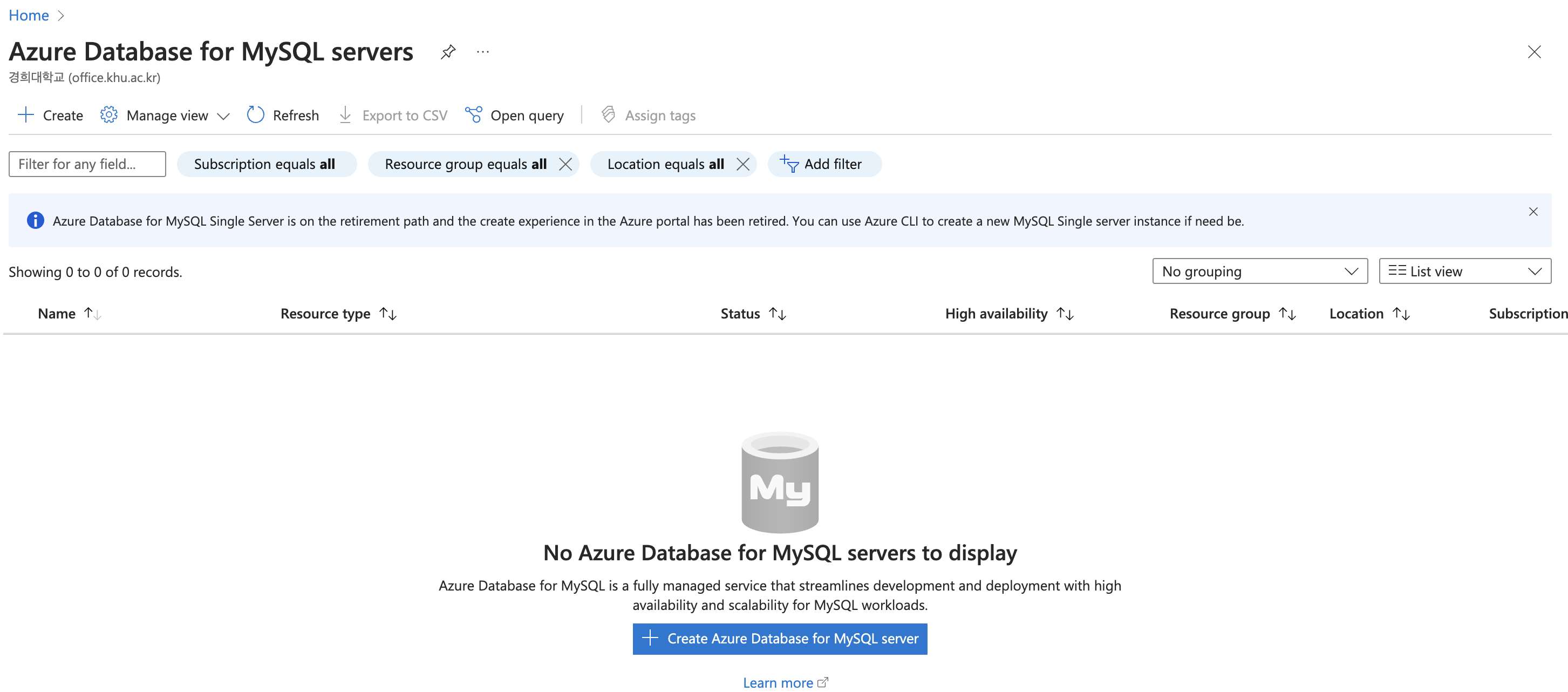Click the Create toolbar button
The width and height of the screenshot is (1568, 692).
point(51,115)
